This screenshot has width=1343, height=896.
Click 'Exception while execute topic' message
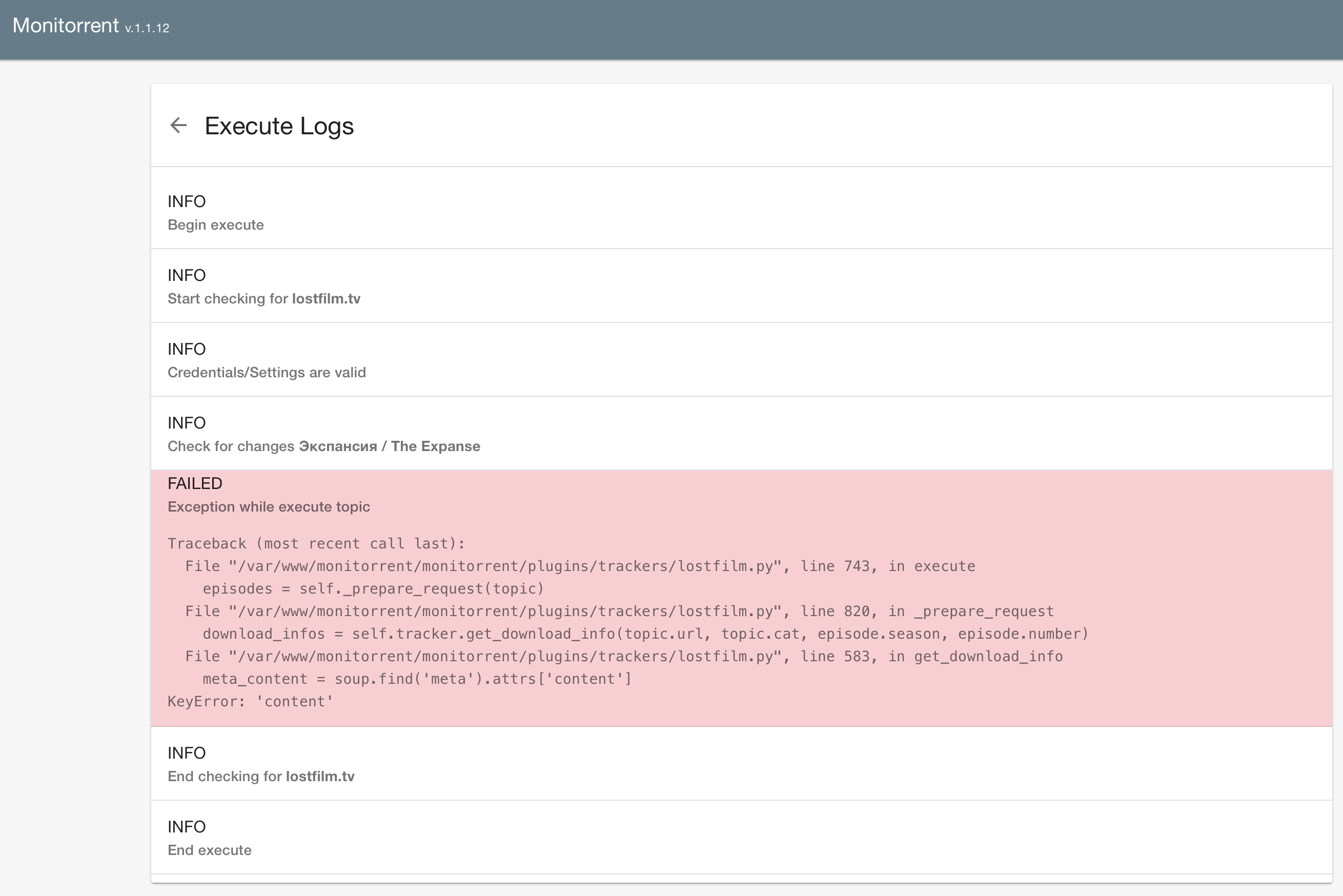tap(269, 507)
